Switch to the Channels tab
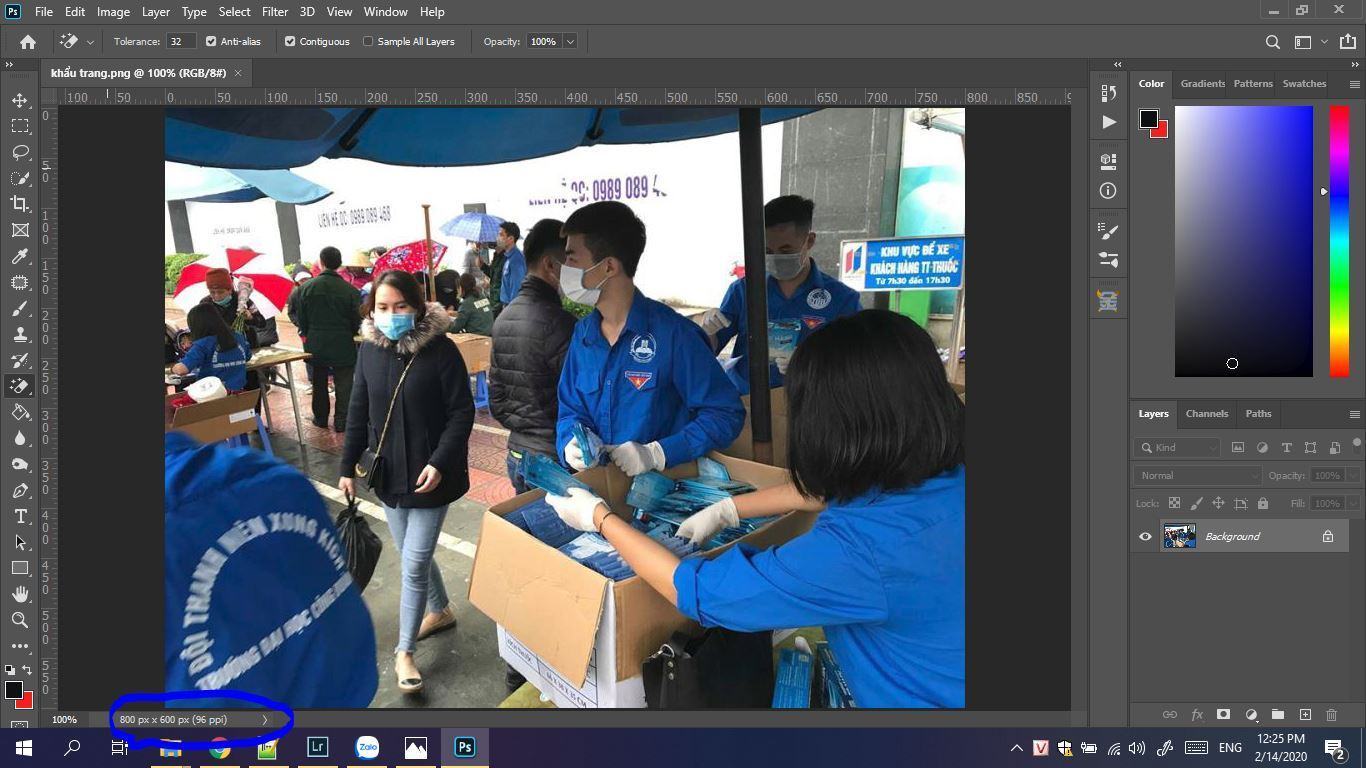Screen dimensions: 1366x768 click(x=1206, y=414)
